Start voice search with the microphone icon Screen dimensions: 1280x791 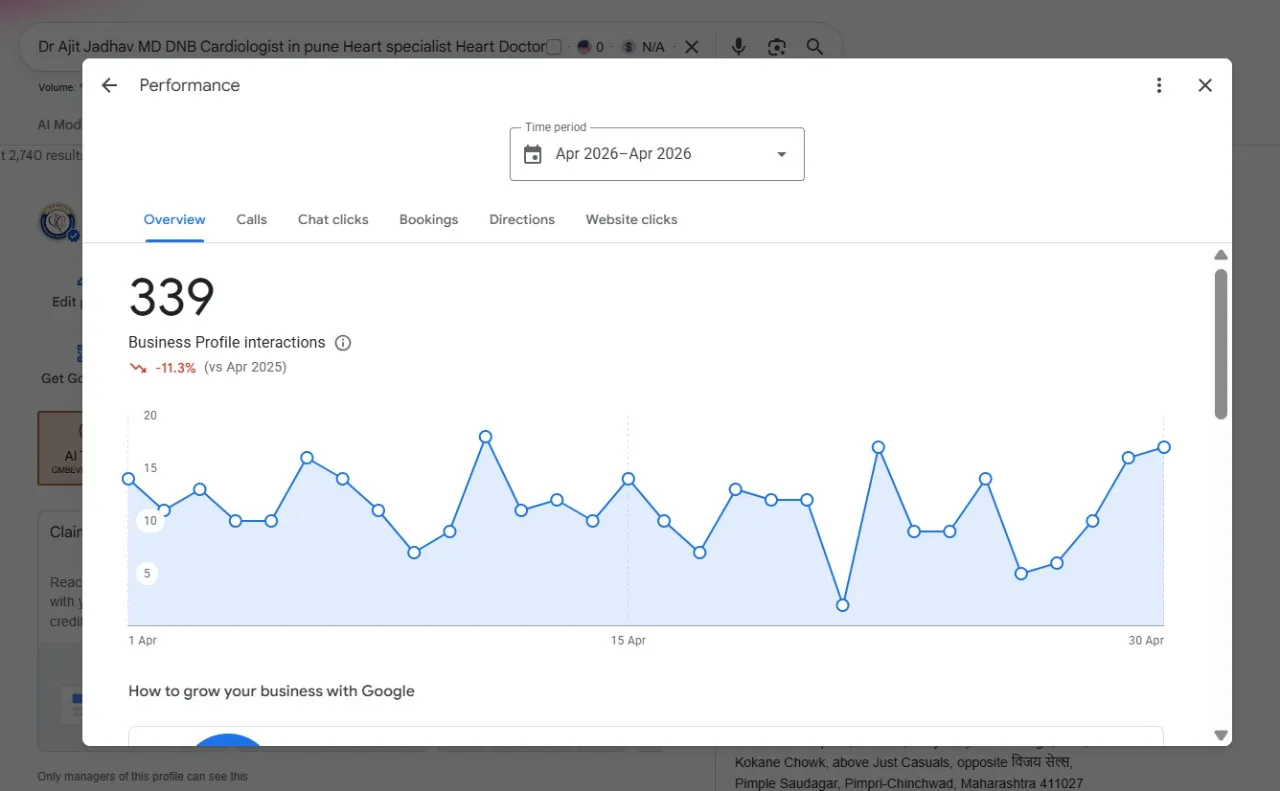point(738,47)
